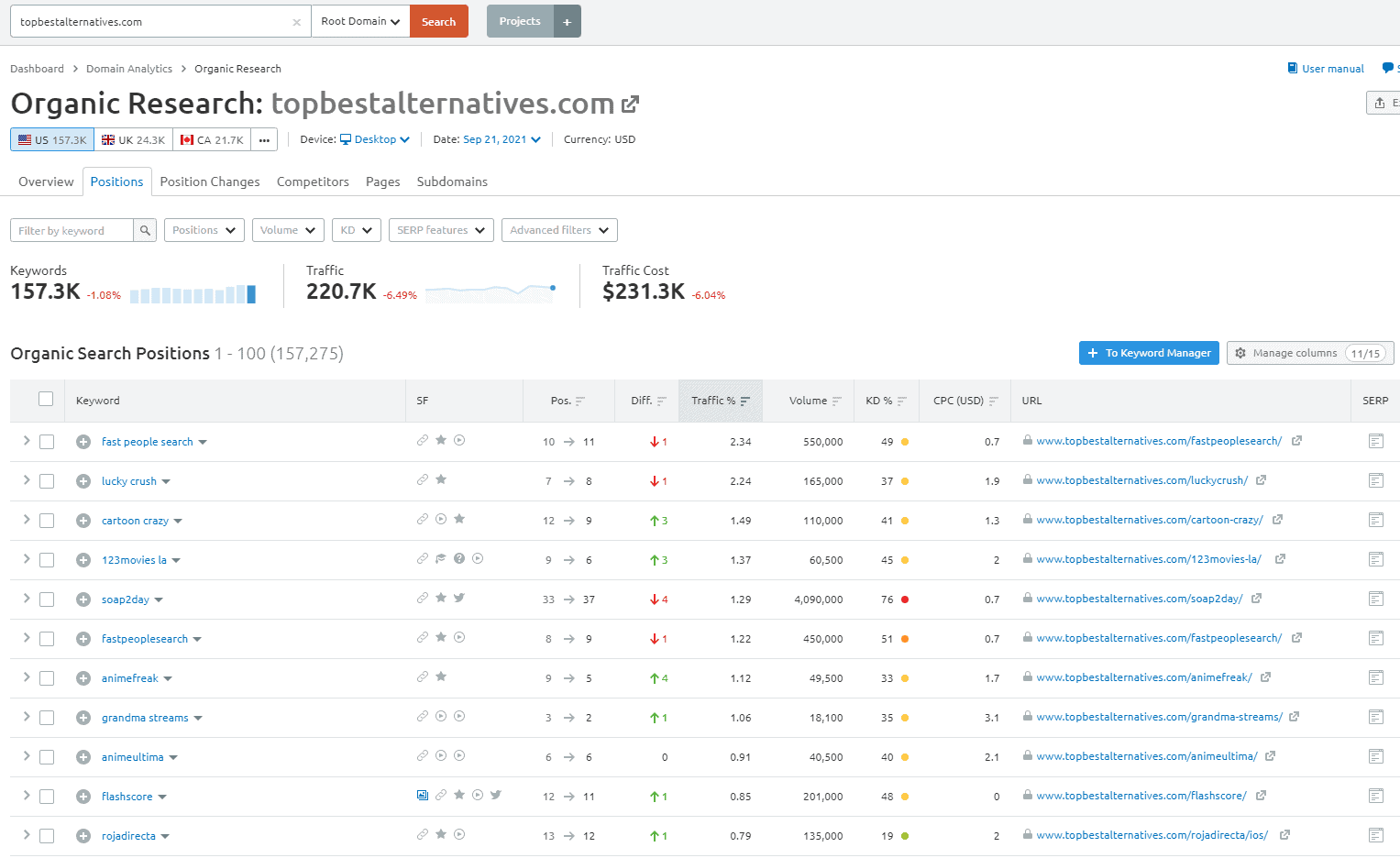
Task: Add a project with the plus button
Action: 567,21
